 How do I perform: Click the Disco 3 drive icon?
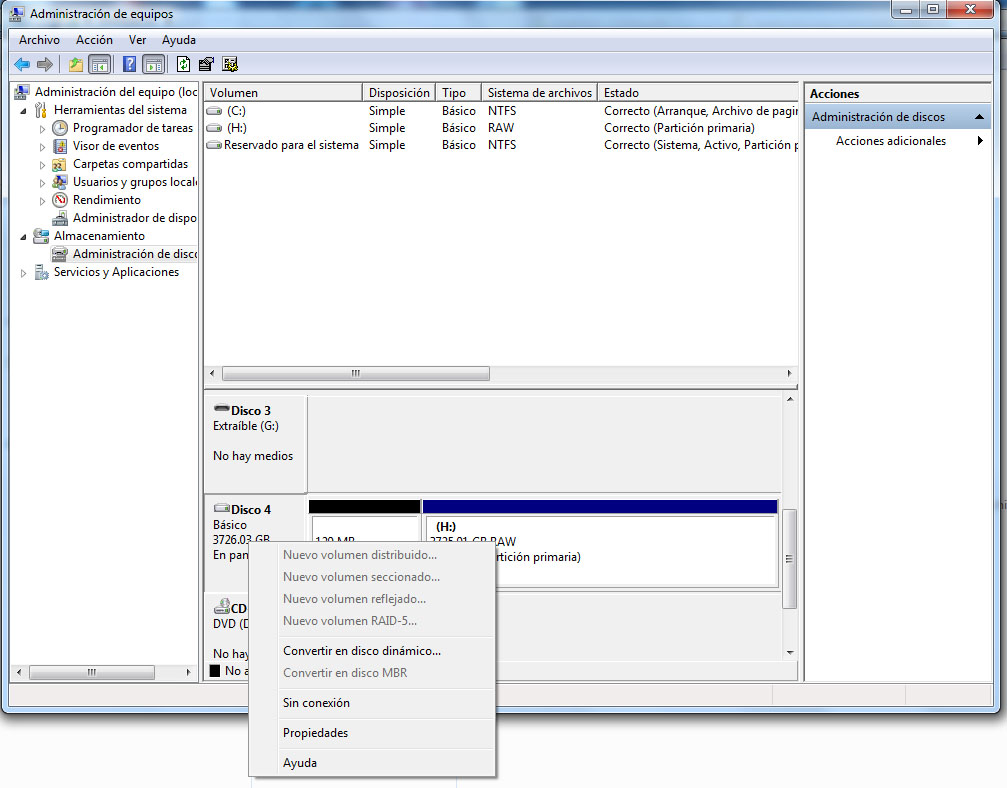point(222,408)
